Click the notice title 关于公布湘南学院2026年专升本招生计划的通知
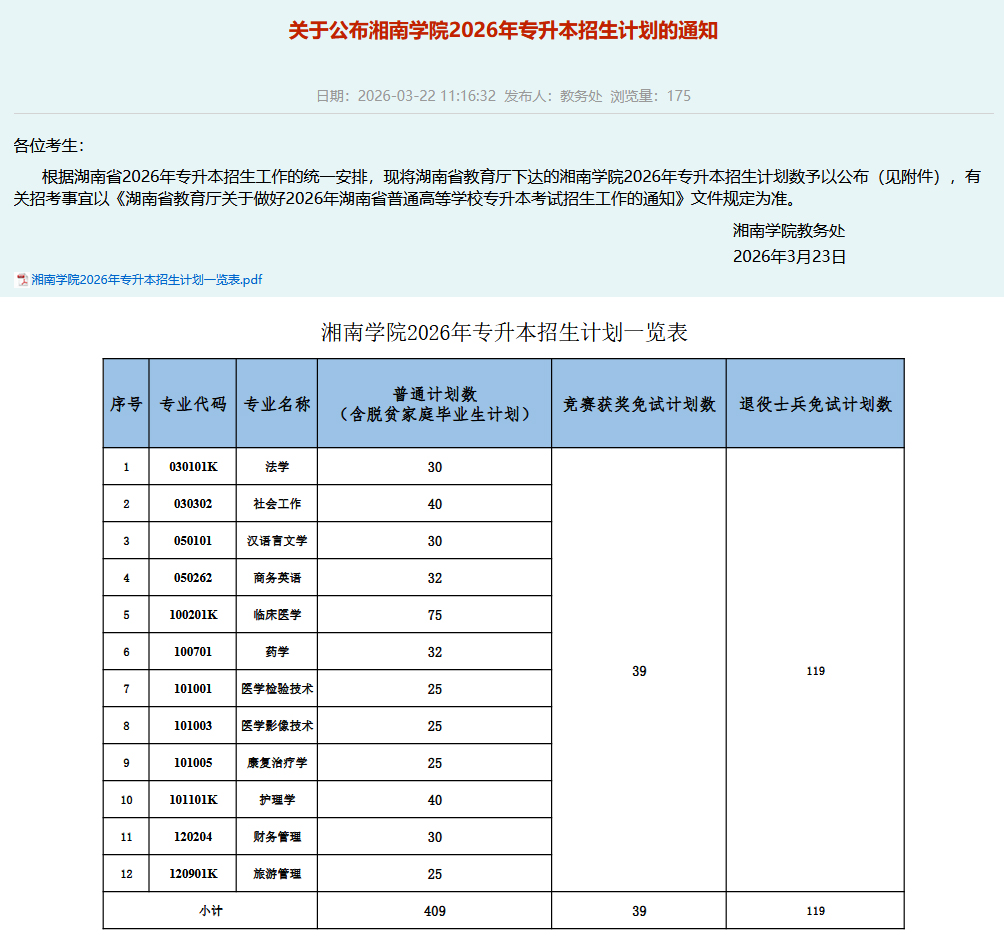This screenshot has height=948, width=1004. pos(502,34)
